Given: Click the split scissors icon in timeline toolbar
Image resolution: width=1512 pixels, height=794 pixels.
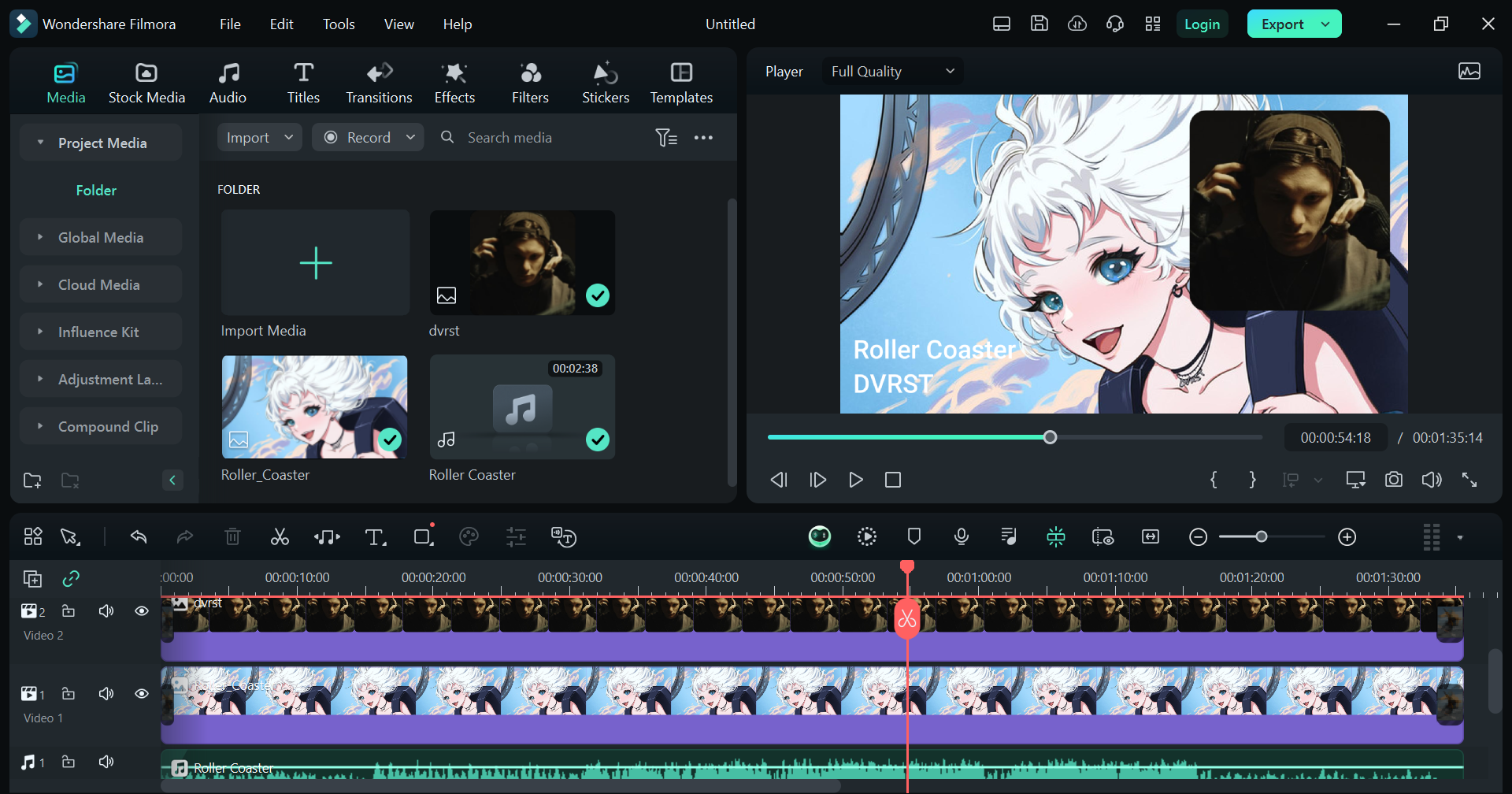Looking at the screenshot, I should (x=280, y=537).
